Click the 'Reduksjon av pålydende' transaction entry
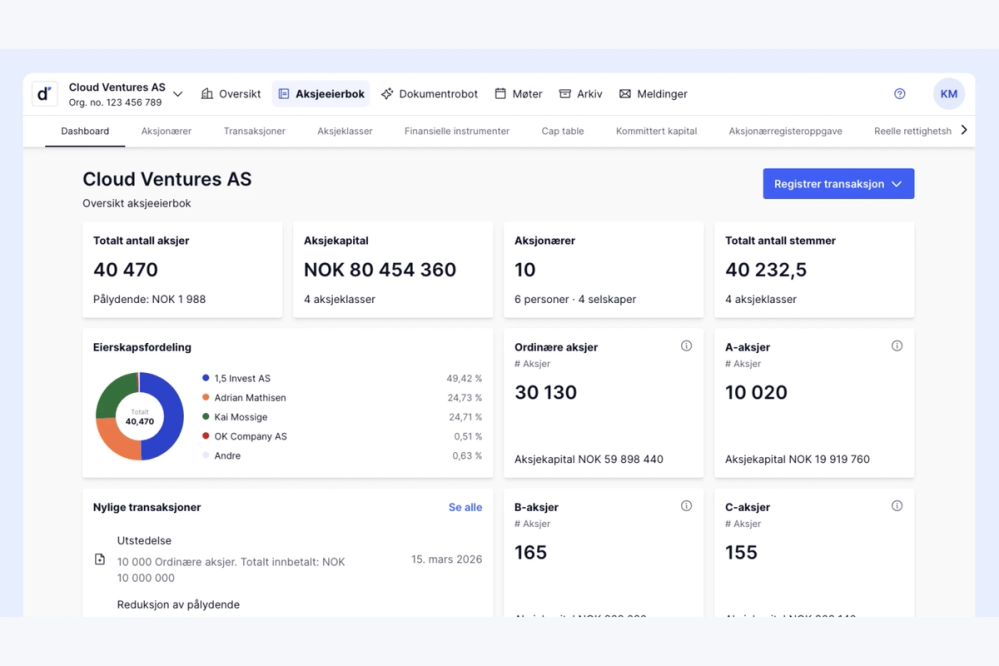This screenshot has height=666, width=999. pyautogui.click(x=178, y=605)
